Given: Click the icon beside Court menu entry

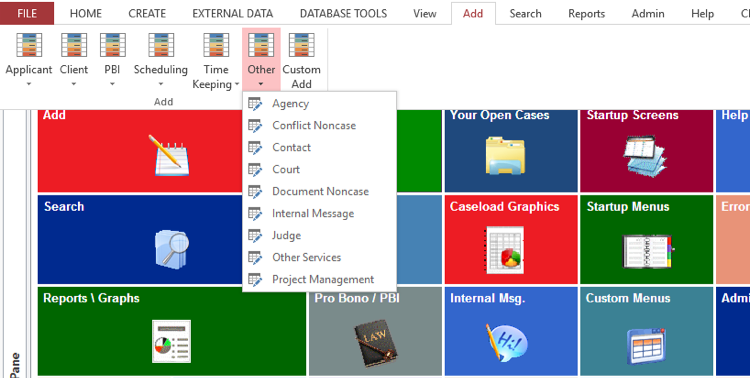Looking at the screenshot, I should (x=255, y=170).
